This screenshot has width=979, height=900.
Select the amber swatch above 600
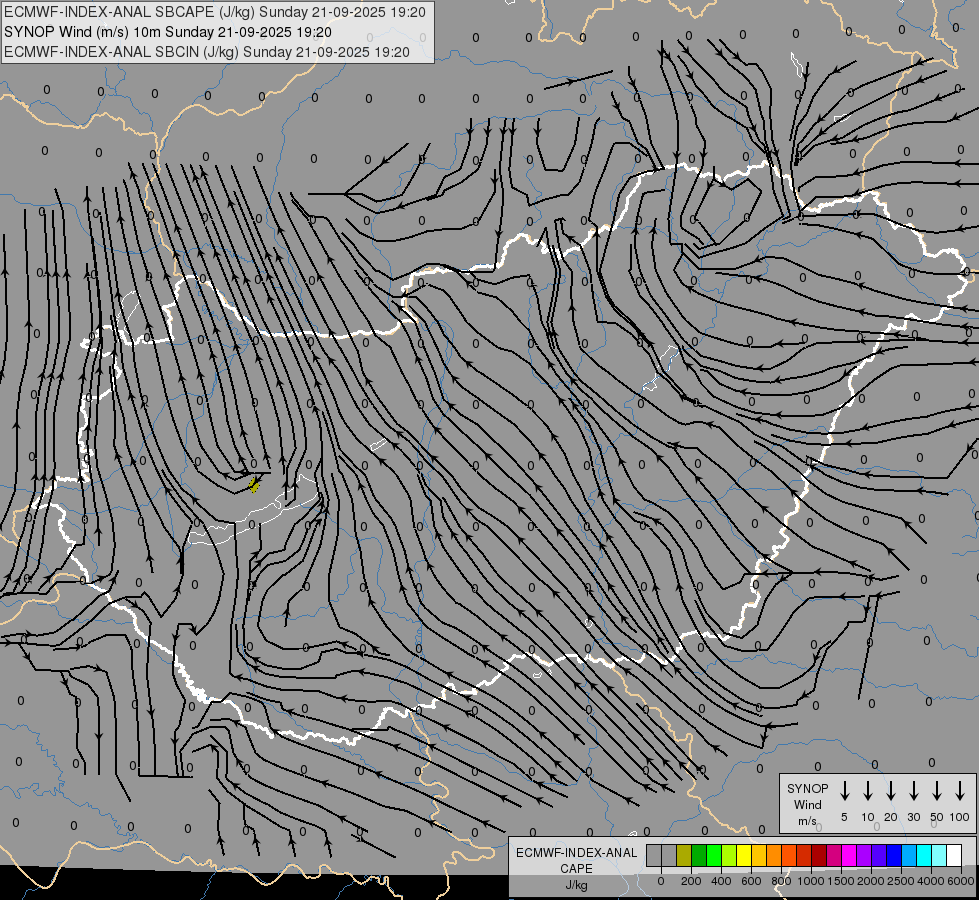coord(759,855)
